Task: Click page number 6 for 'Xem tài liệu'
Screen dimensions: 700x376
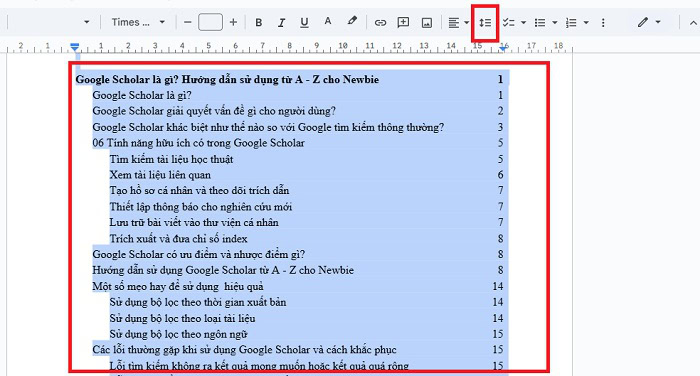Action: 500,175
